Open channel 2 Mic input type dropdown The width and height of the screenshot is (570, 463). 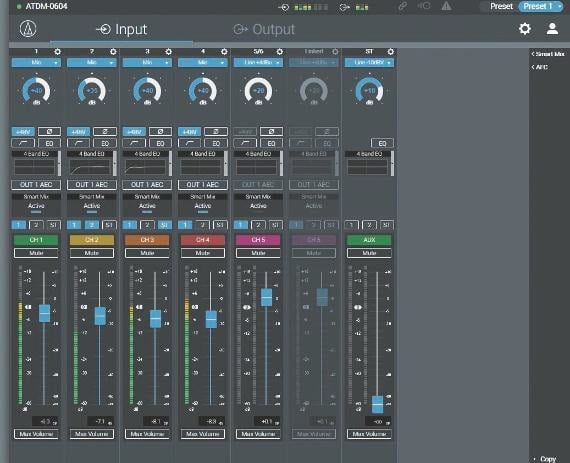[x=92, y=63]
